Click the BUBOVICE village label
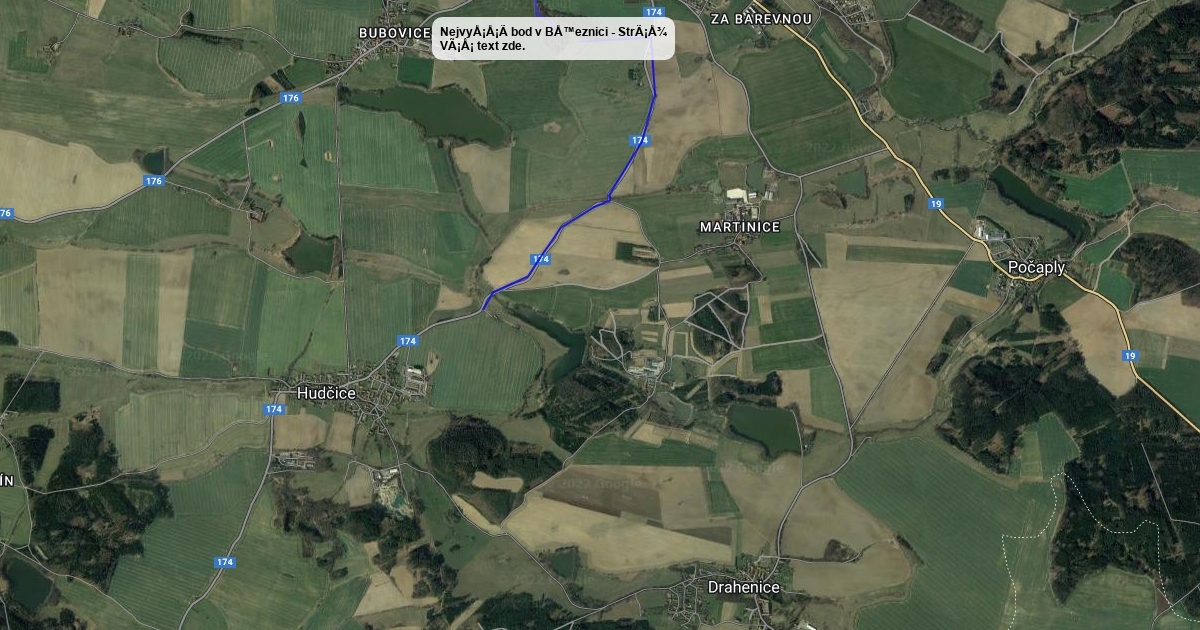This screenshot has height=630, width=1200. 395,33
